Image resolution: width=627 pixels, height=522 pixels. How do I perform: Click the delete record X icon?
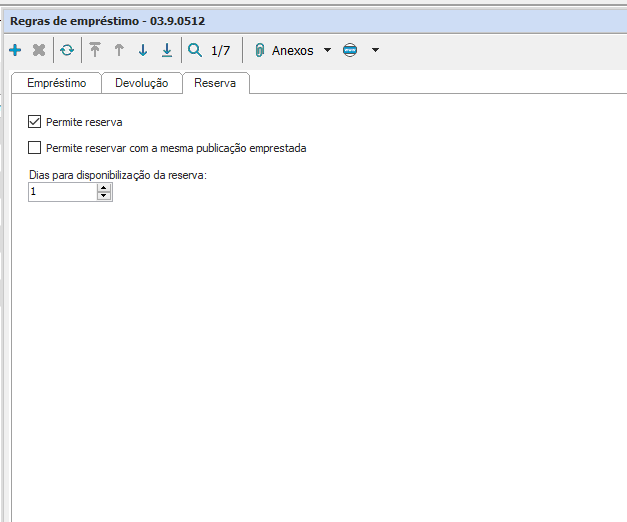click(39, 50)
